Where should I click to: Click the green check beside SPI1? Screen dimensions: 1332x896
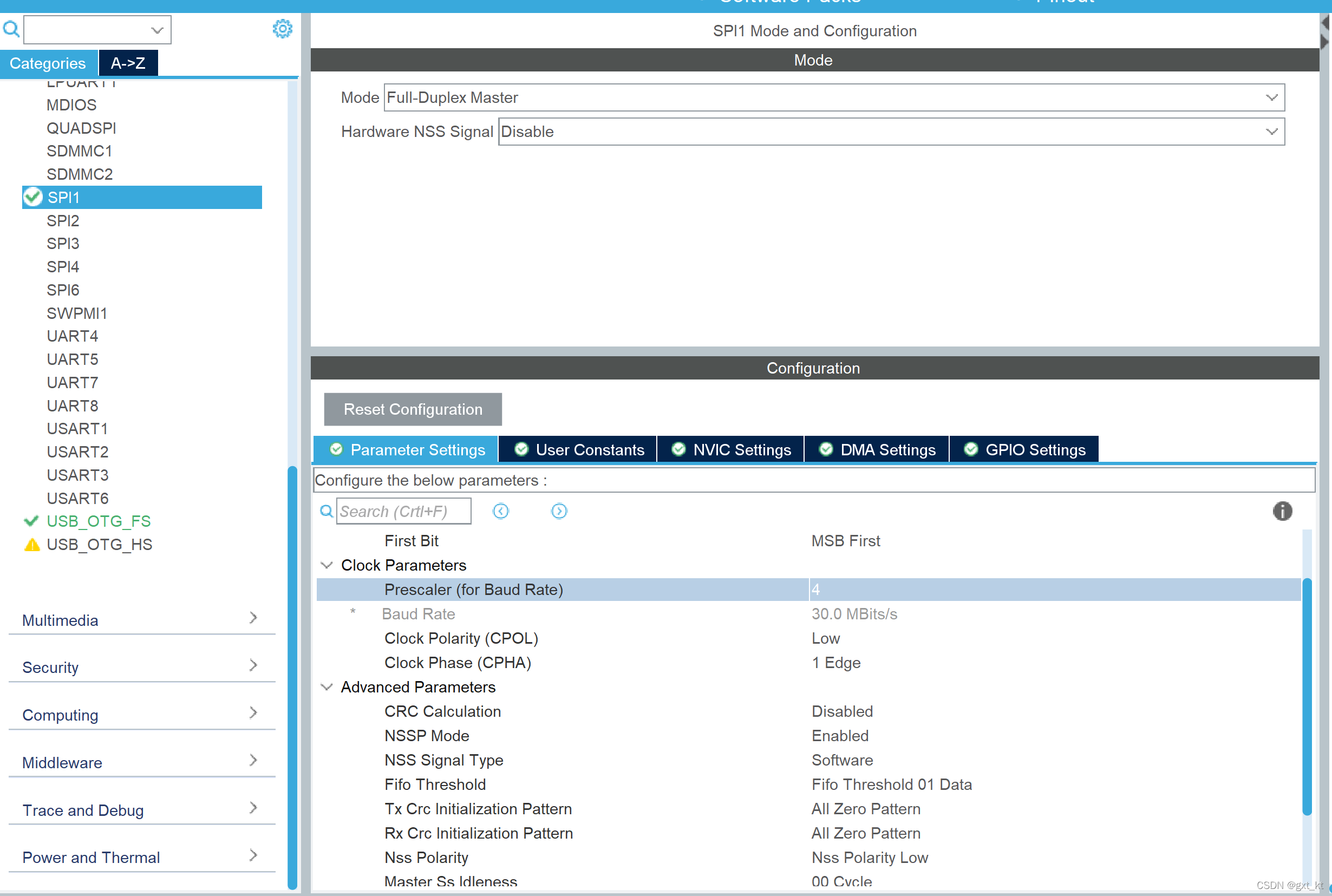tap(33, 197)
